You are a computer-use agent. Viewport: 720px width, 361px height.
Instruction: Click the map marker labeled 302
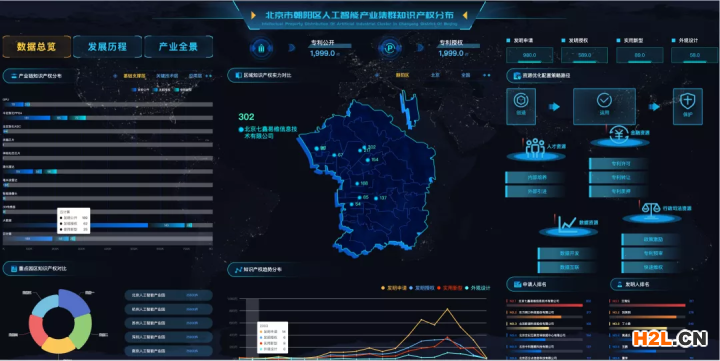point(365,147)
